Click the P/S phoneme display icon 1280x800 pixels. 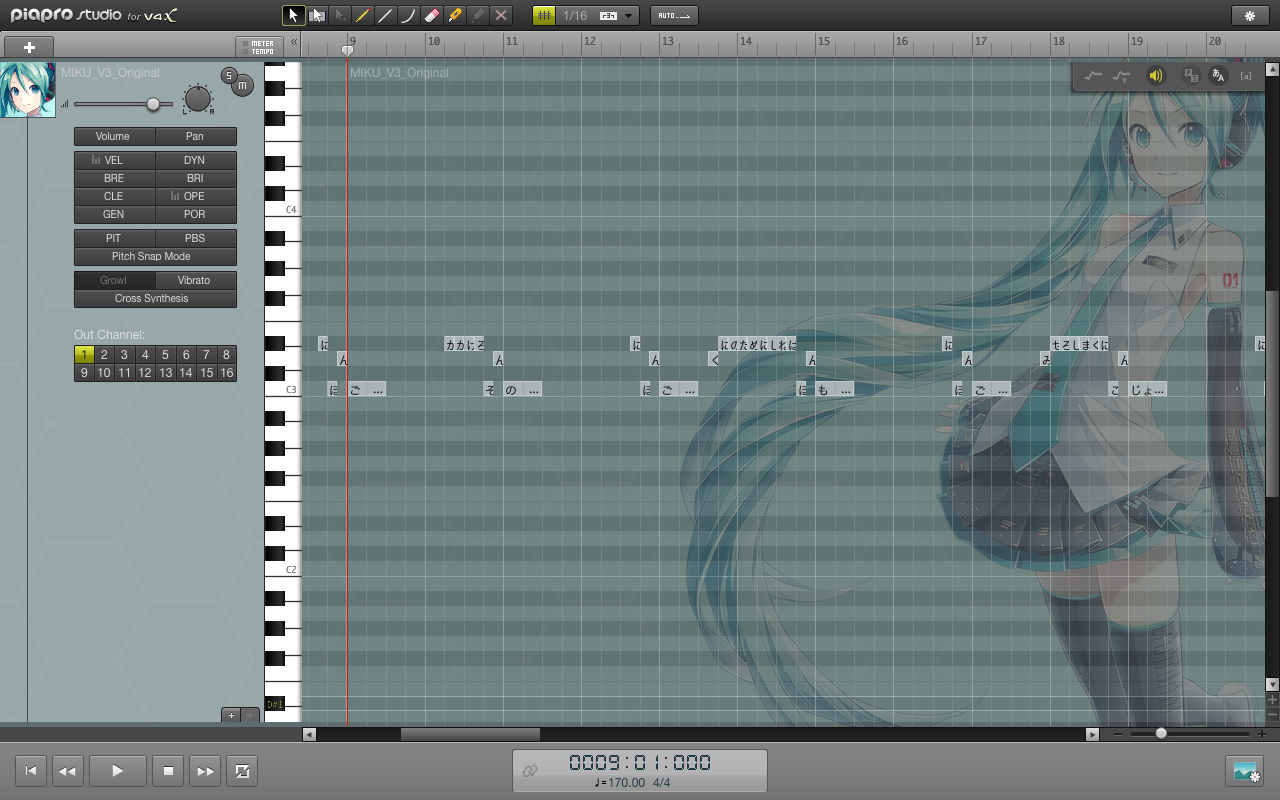(x=1191, y=75)
